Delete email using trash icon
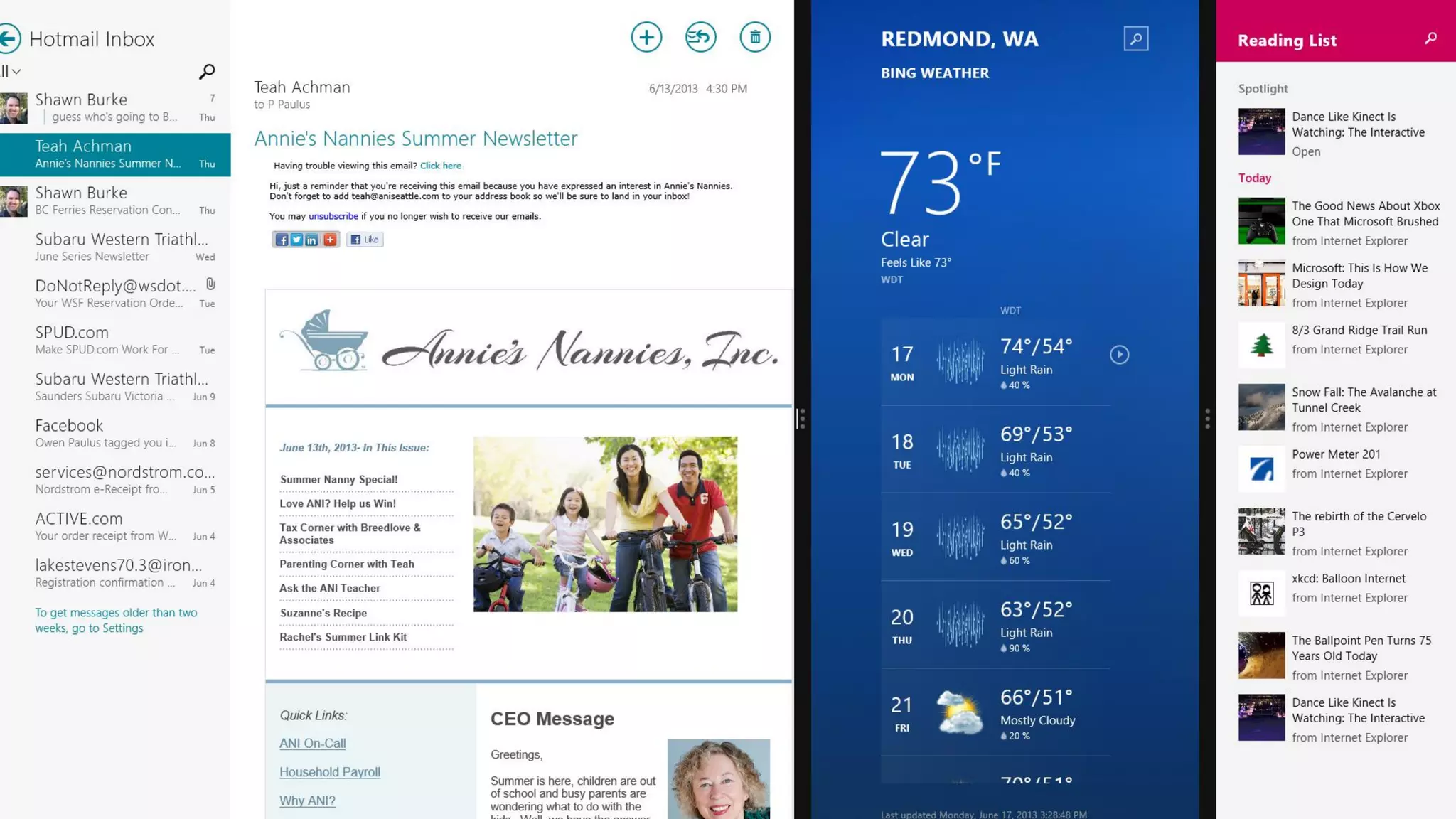This screenshot has height=819, width=1456. [755, 37]
